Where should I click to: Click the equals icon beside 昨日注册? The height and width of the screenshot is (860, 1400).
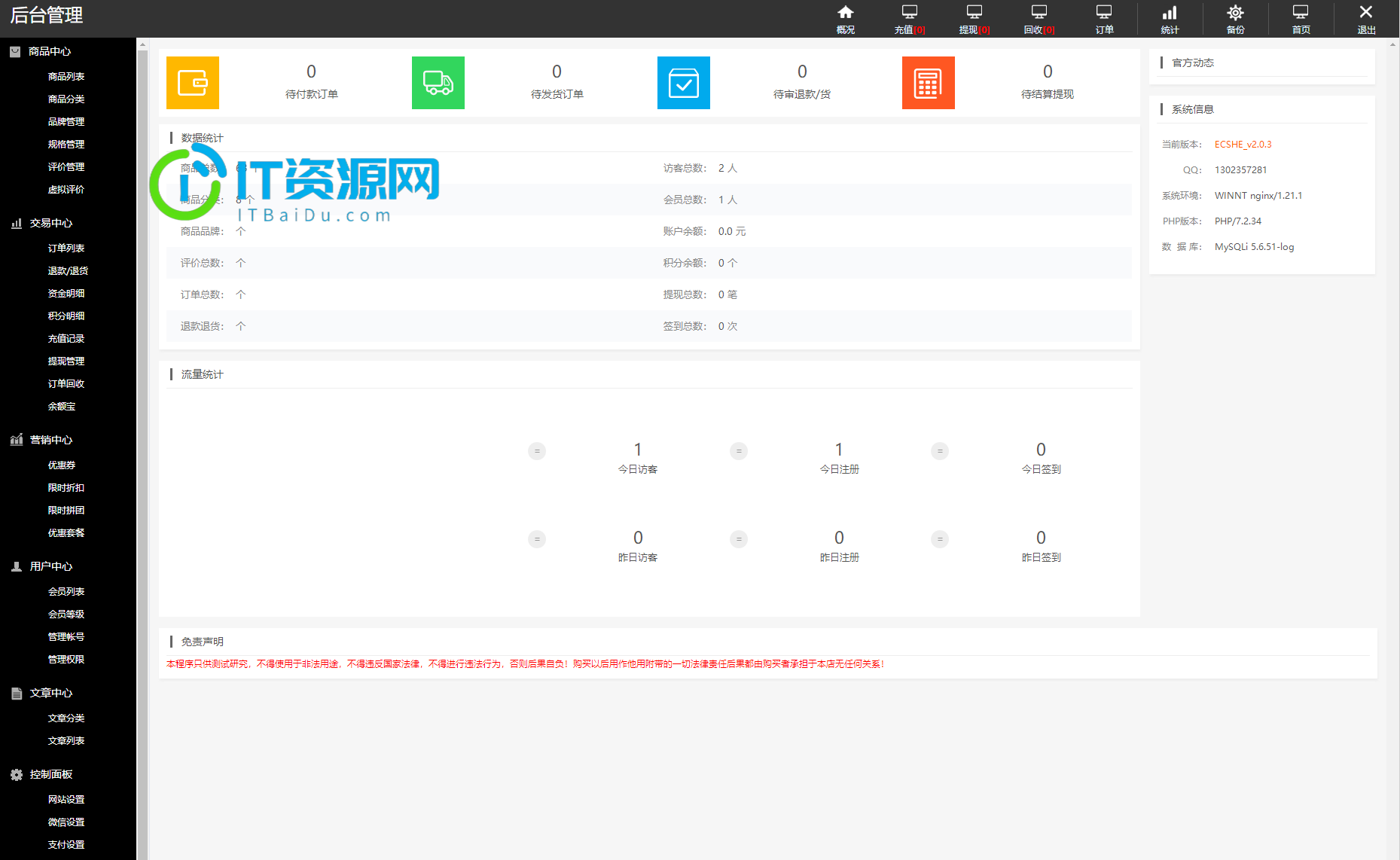pos(739,539)
